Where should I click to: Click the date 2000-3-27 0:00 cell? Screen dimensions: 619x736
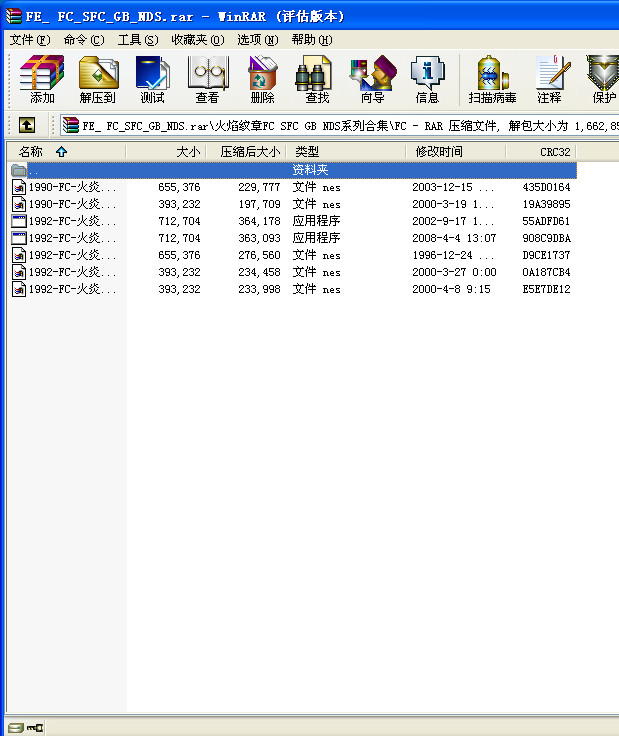(x=454, y=272)
